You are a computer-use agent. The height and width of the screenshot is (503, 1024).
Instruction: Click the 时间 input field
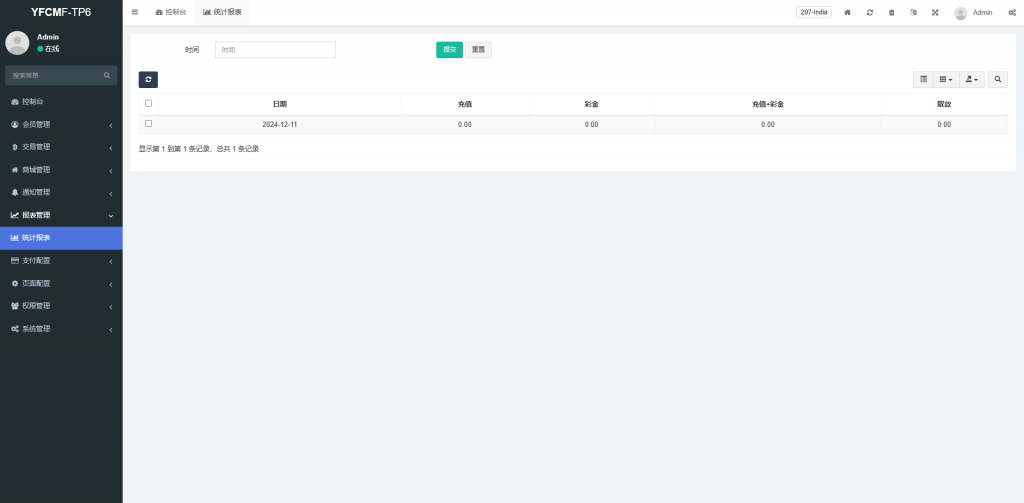click(275, 50)
